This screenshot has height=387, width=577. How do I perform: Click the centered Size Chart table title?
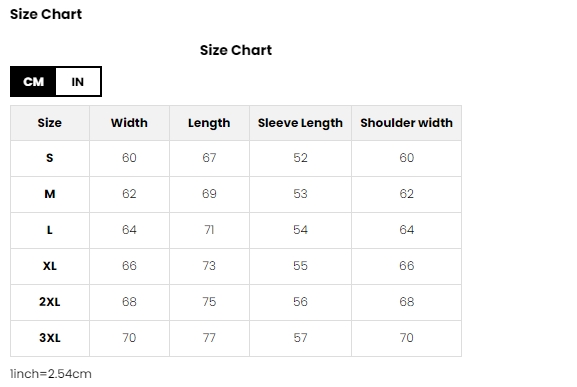click(x=236, y=50)
